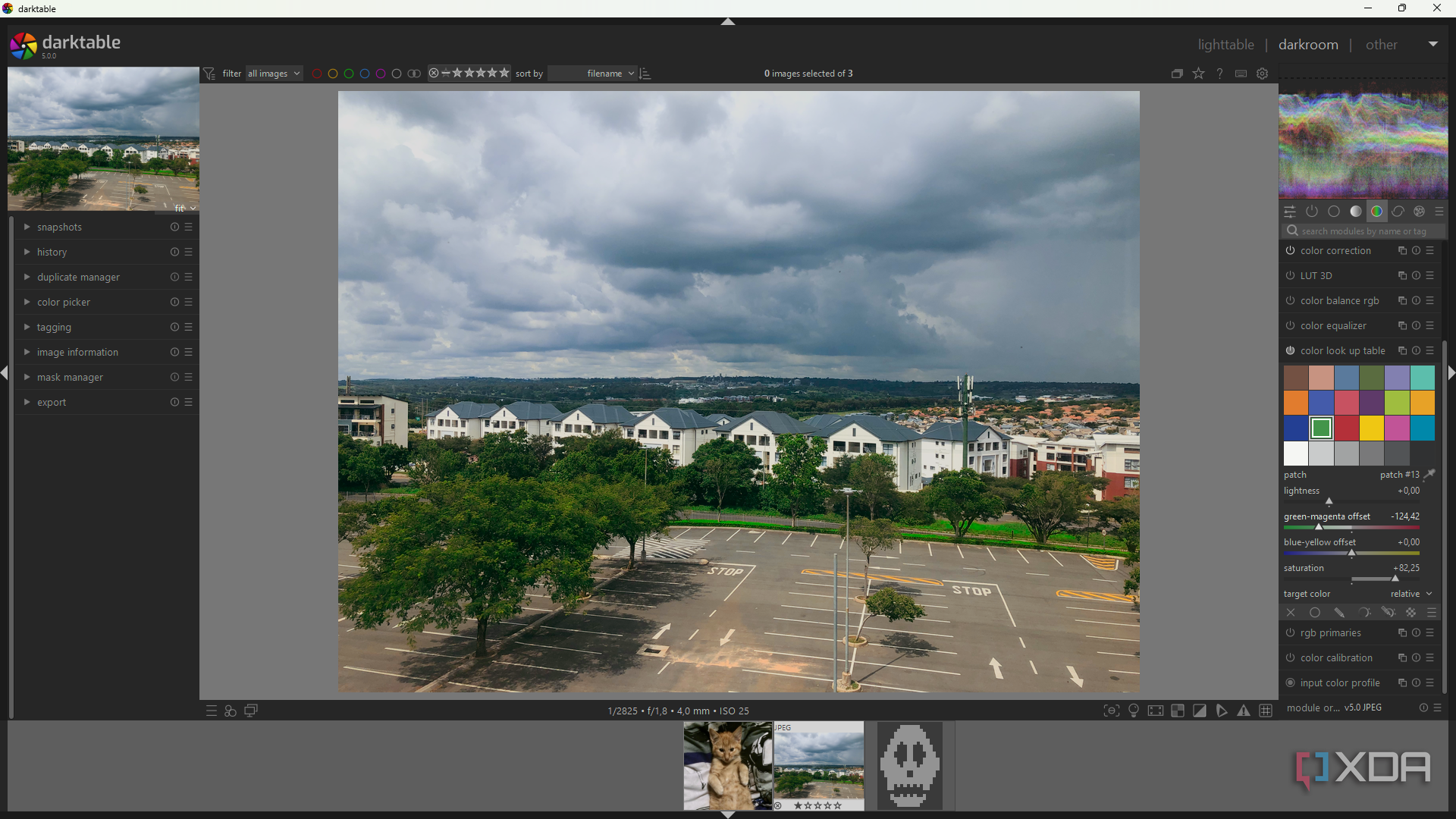Open second darkroom window
This screenshot has width=1456, height=819.
pyautogui.click(x=251, y=711)
